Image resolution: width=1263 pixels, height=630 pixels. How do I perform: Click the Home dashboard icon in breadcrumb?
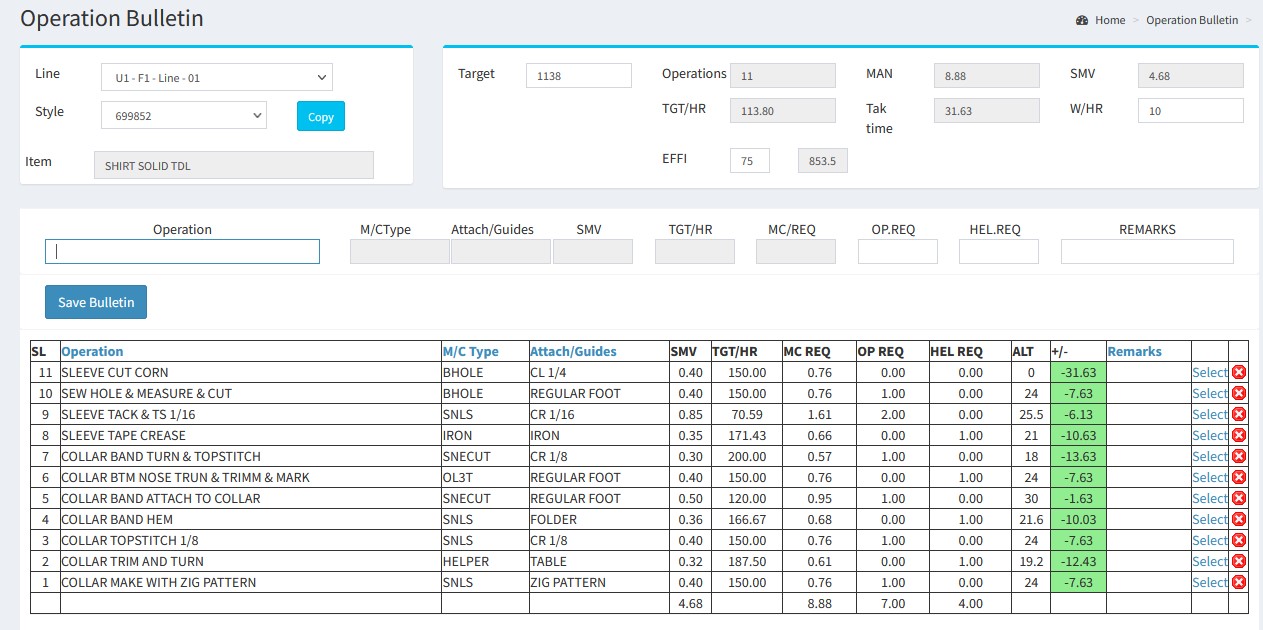pos(1082,20)
